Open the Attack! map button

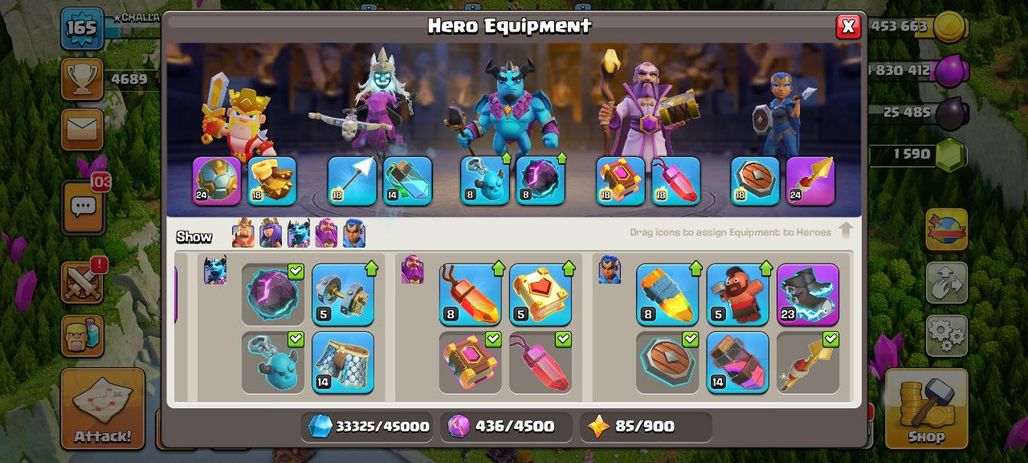coord(102,408)
